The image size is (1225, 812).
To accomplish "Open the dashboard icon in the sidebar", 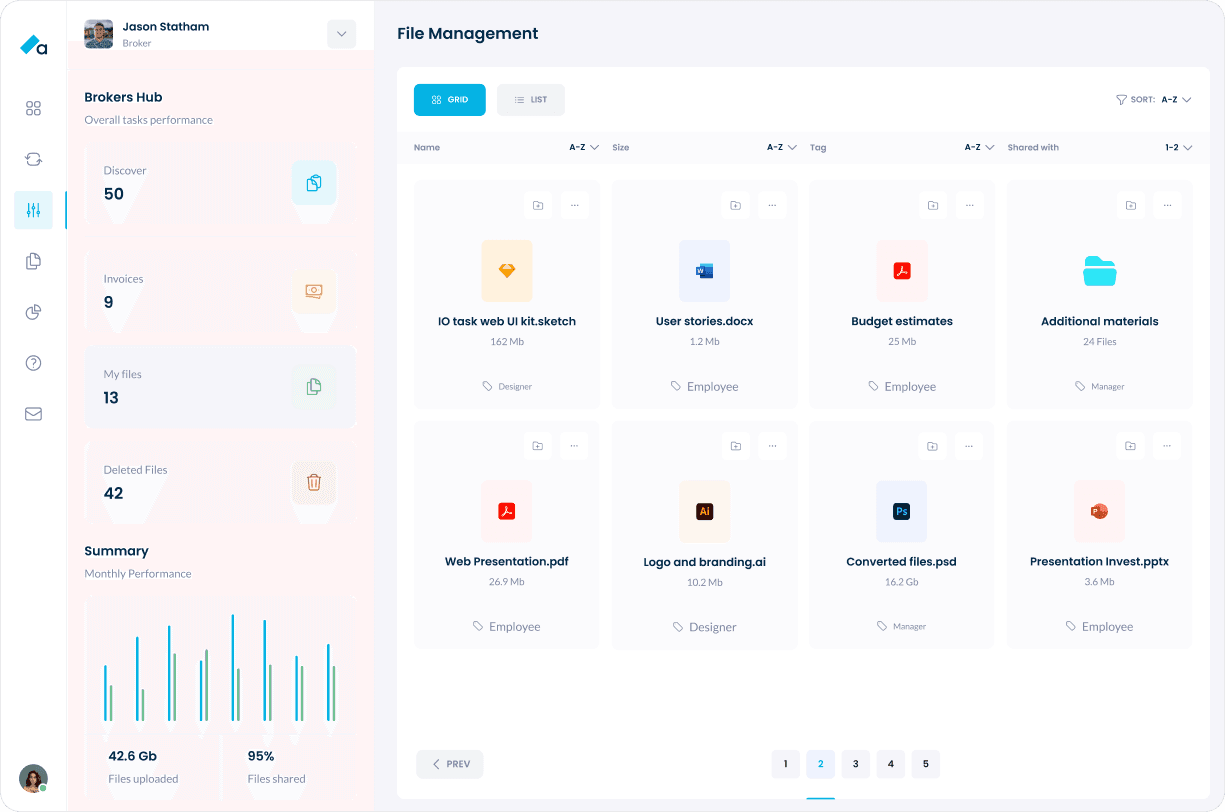I will coord(33,108).
